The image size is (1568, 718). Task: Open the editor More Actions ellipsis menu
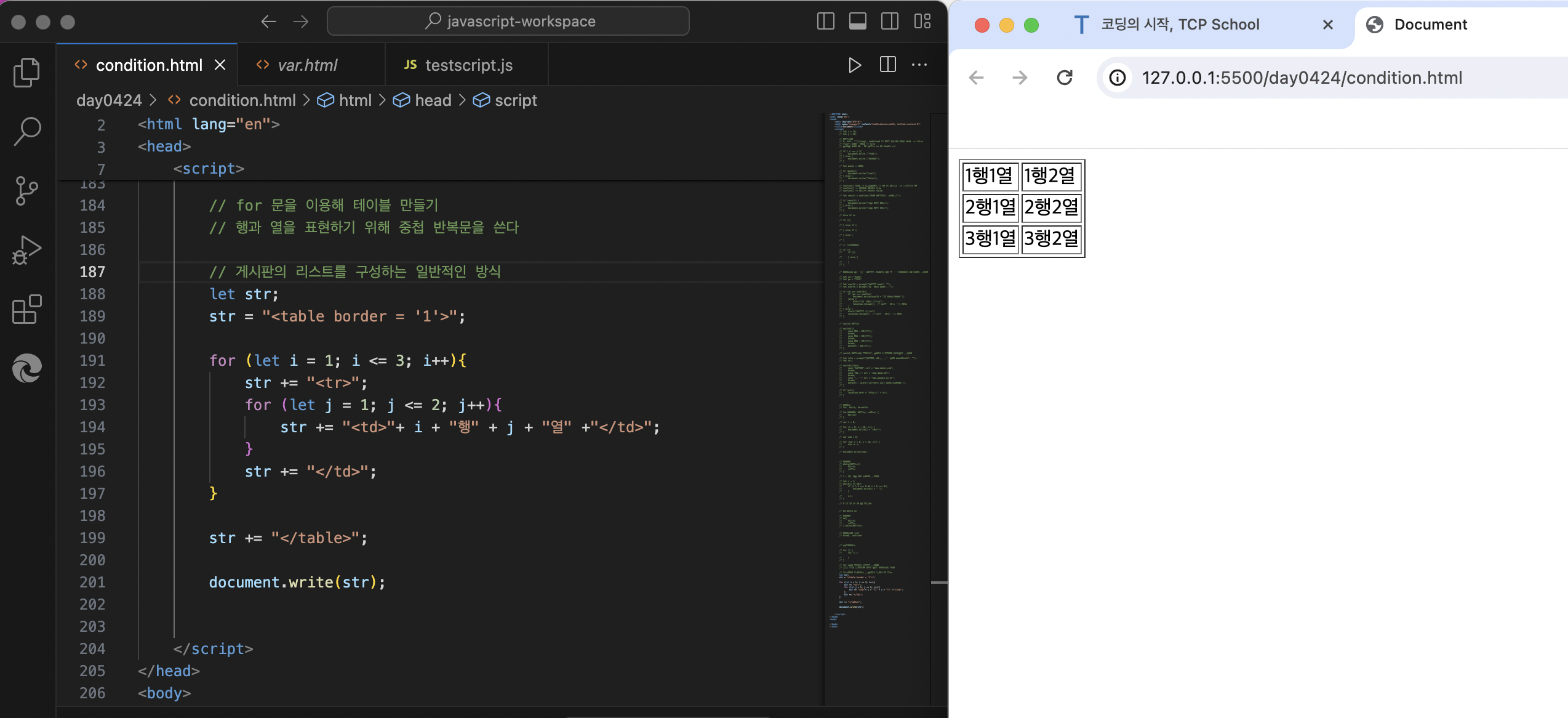[x=919, y=65]
